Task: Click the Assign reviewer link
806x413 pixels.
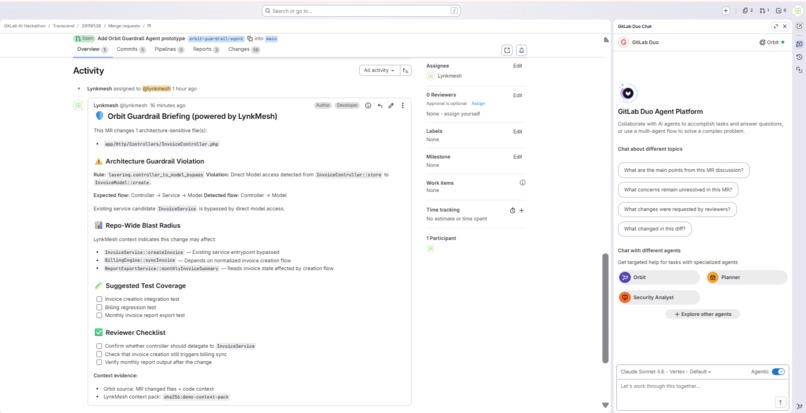Action: pyautogui.click(x=478, y=103)
